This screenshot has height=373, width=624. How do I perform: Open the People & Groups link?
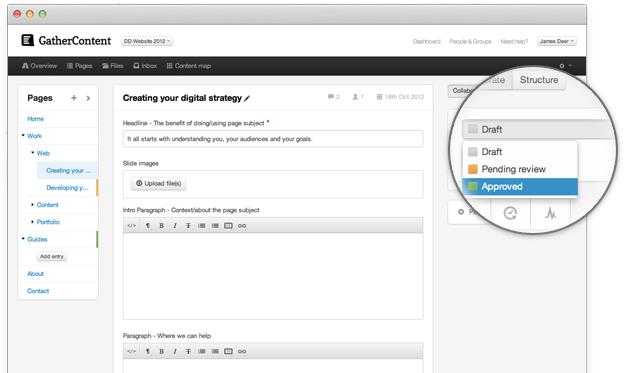click(470, 41)
